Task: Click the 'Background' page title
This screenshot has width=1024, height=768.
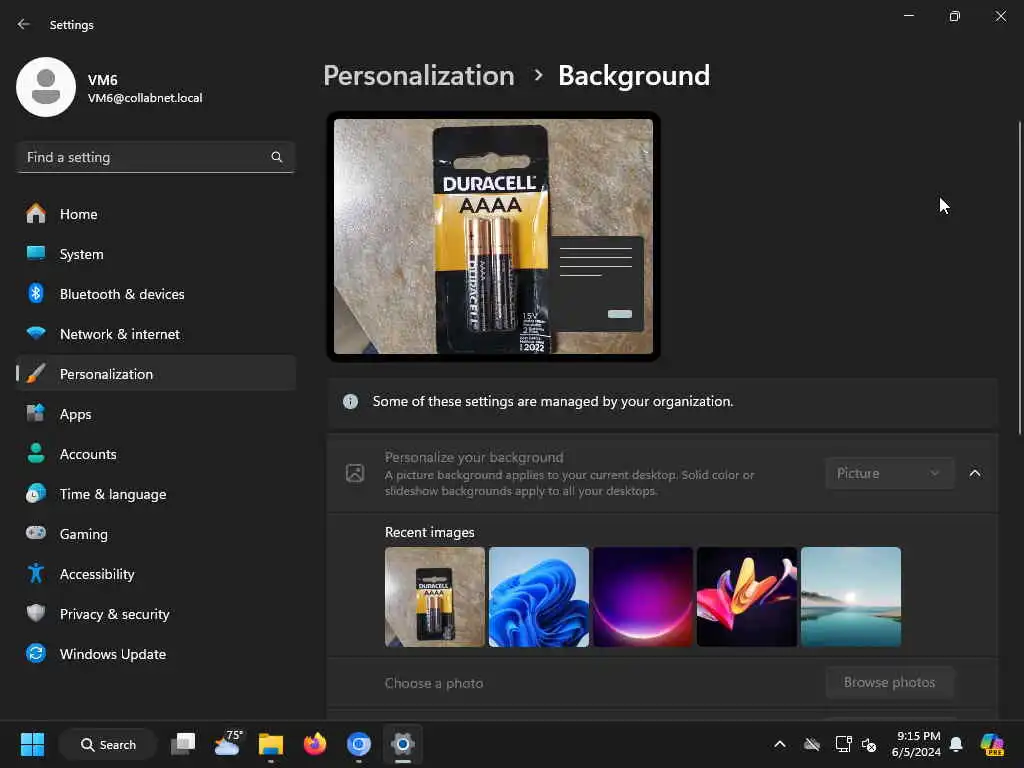Action: (633, 76)
